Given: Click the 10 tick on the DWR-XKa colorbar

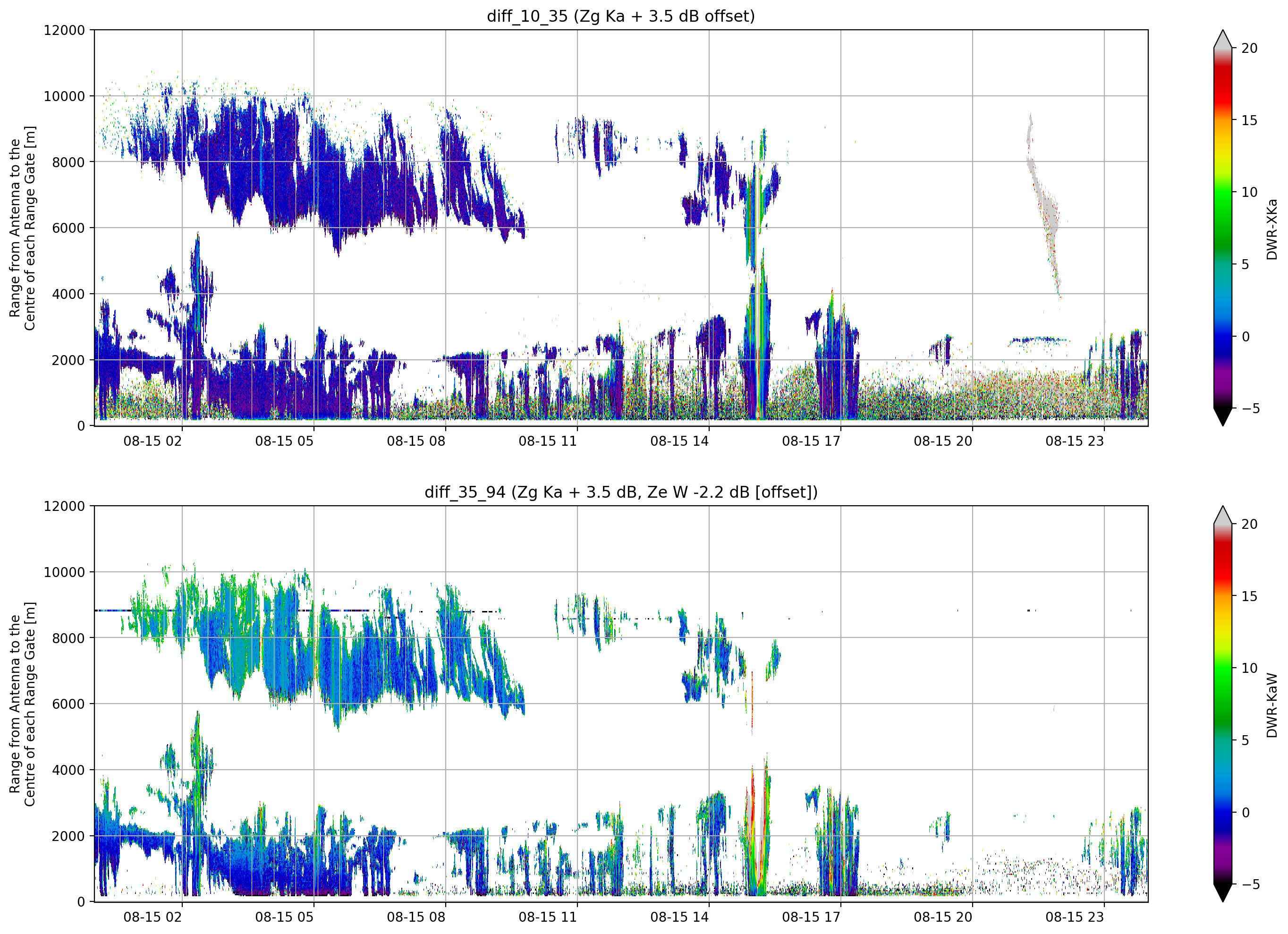Looking at the screenshot, I should click(x=1249, y=192).
